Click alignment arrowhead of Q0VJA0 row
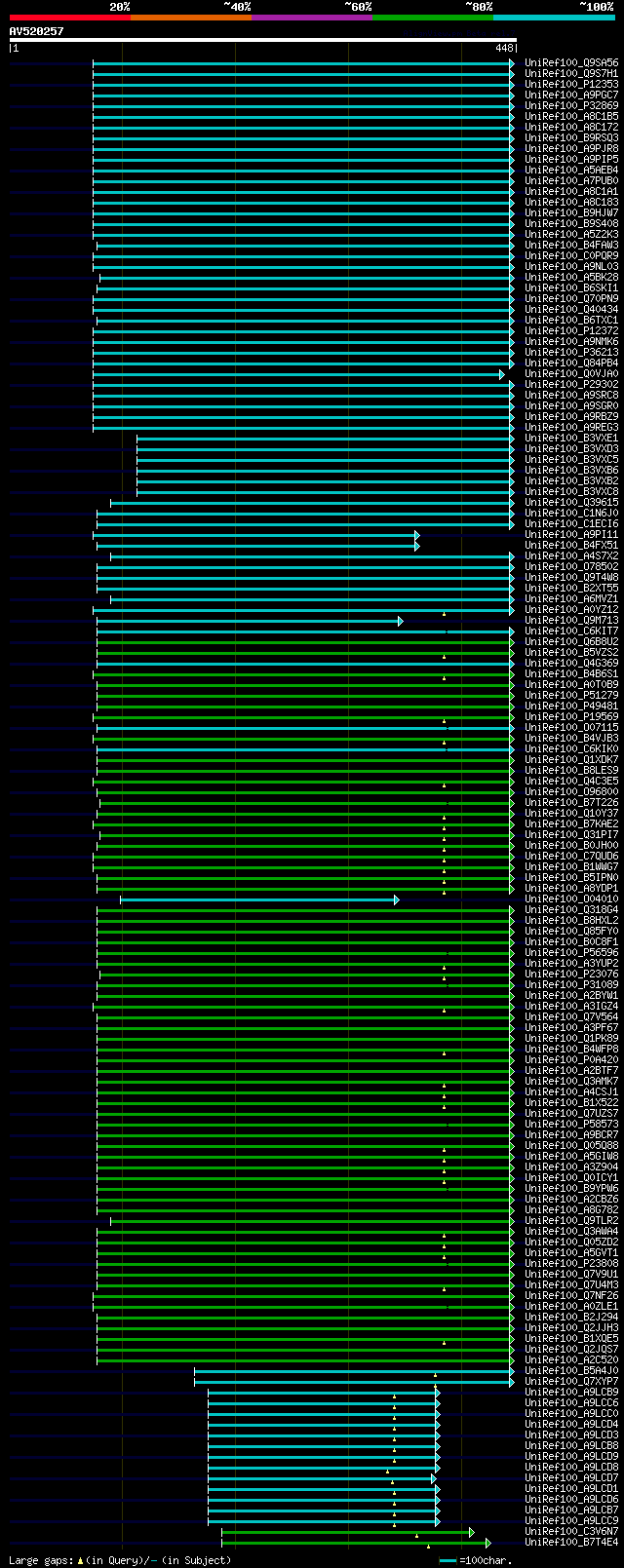This screenshot has height=1568, width=624. pyautogui.click(x=502, y=374)
